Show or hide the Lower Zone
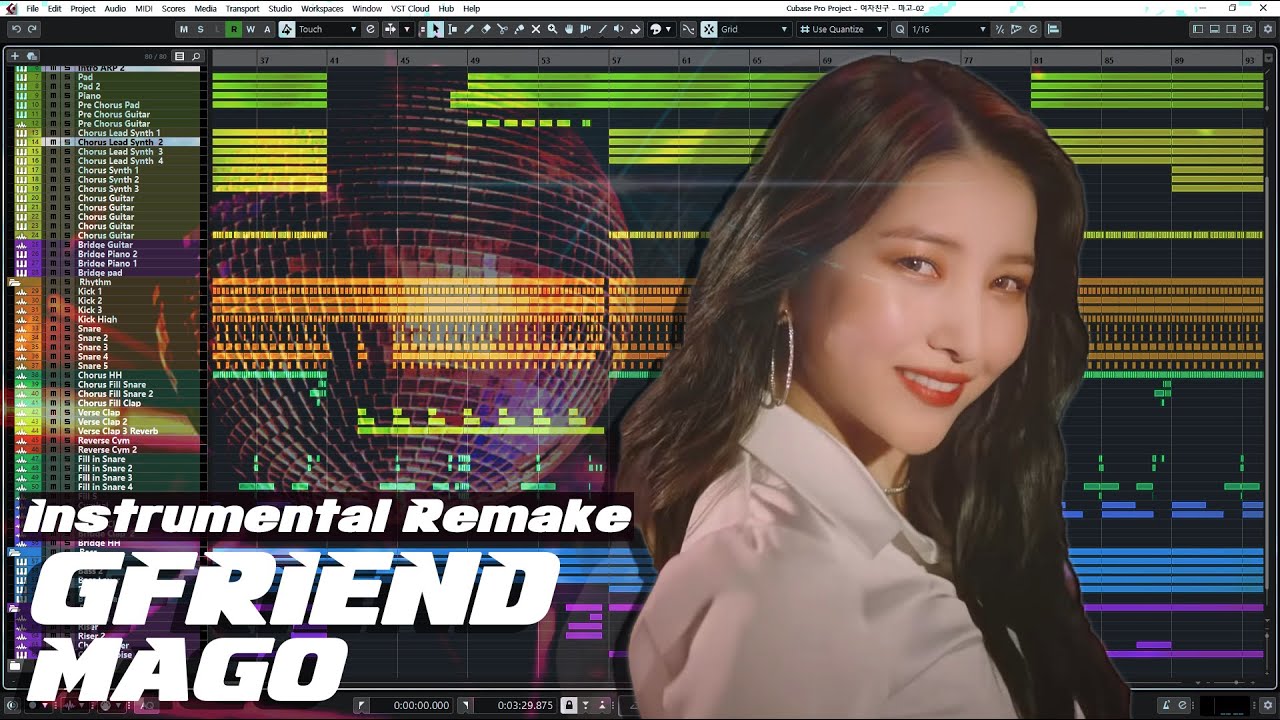The image size is (1280, 720). (x=1213, y=29)
